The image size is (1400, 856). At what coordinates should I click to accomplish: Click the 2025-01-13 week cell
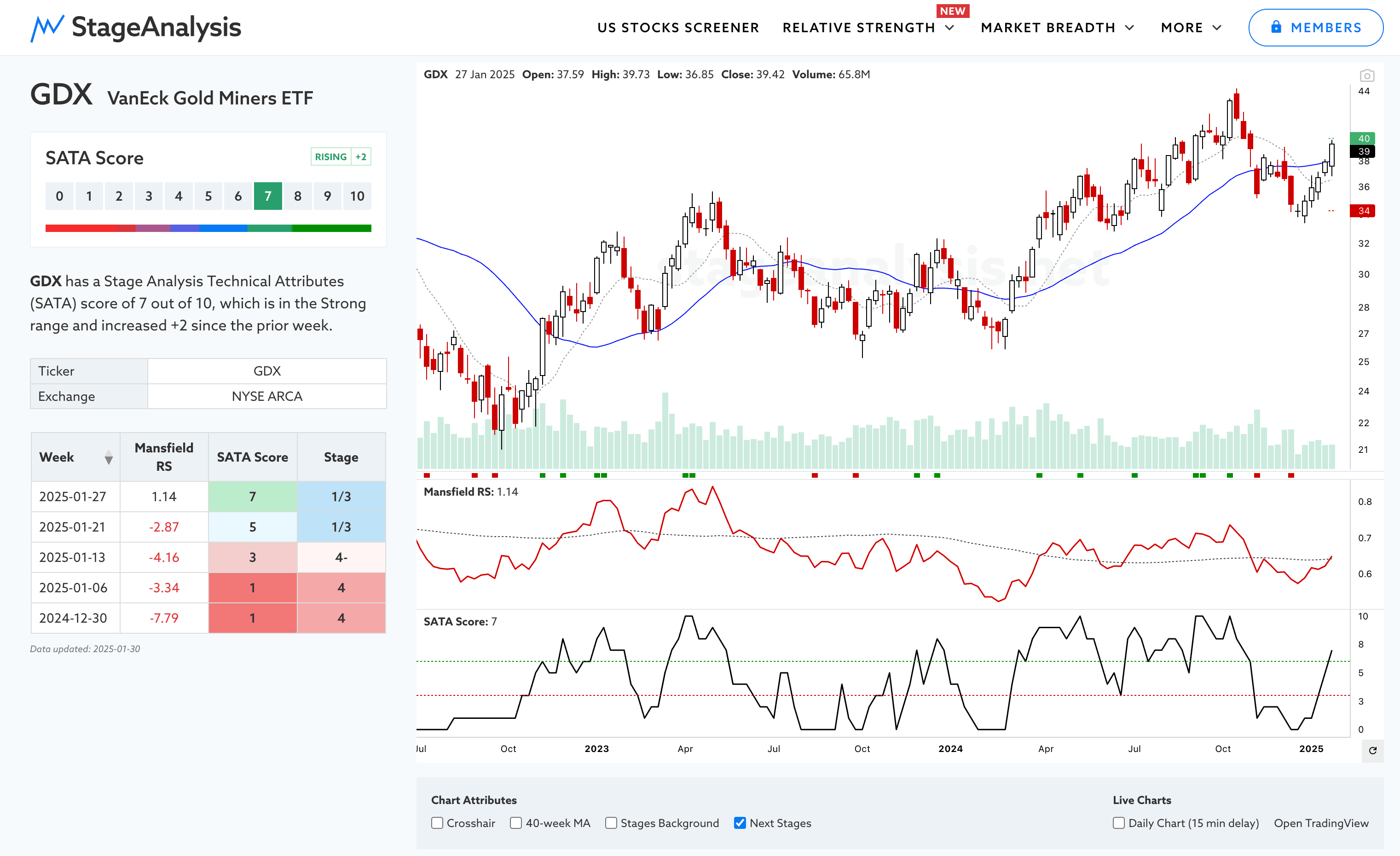click(x=75, y=557)
